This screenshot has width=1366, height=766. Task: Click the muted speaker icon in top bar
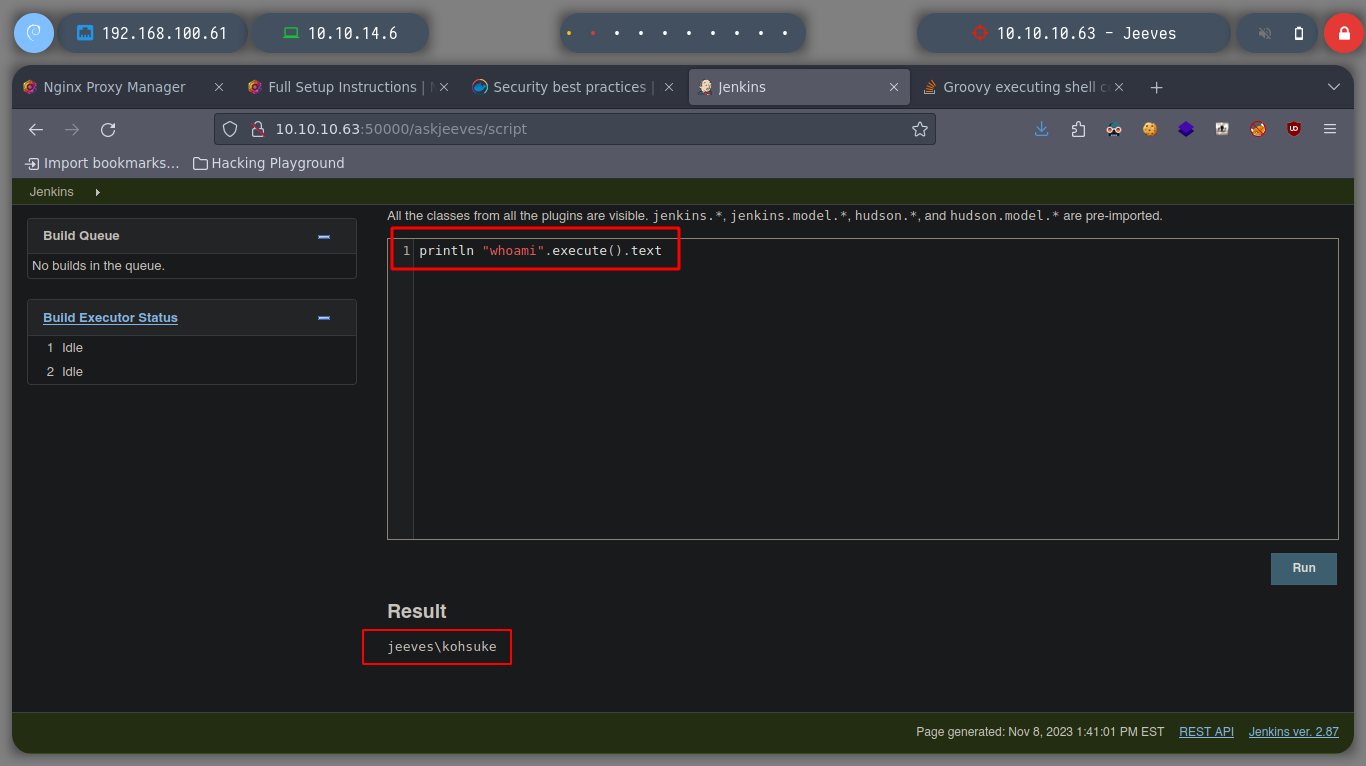(x=1265, y=33)
